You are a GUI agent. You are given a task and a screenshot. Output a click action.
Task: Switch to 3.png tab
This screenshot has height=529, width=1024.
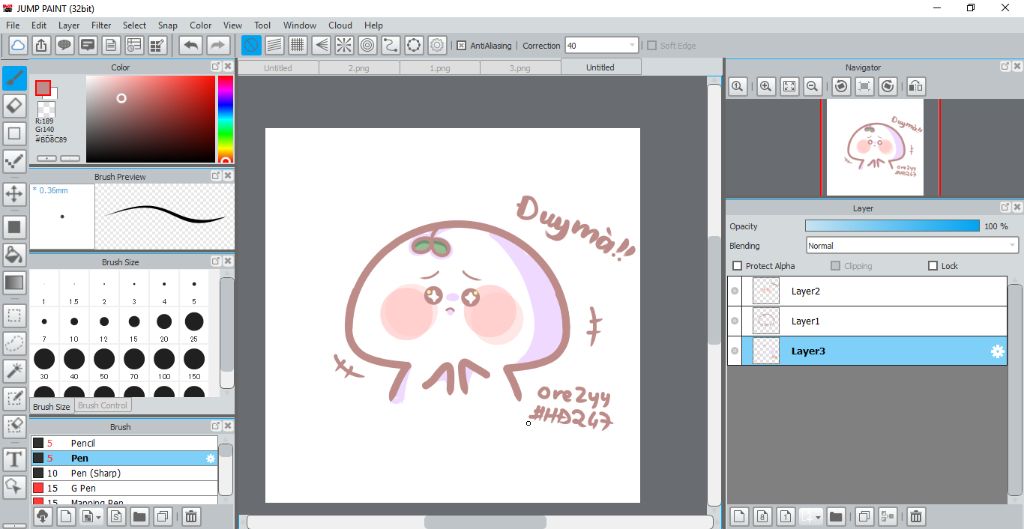point(520,67)
